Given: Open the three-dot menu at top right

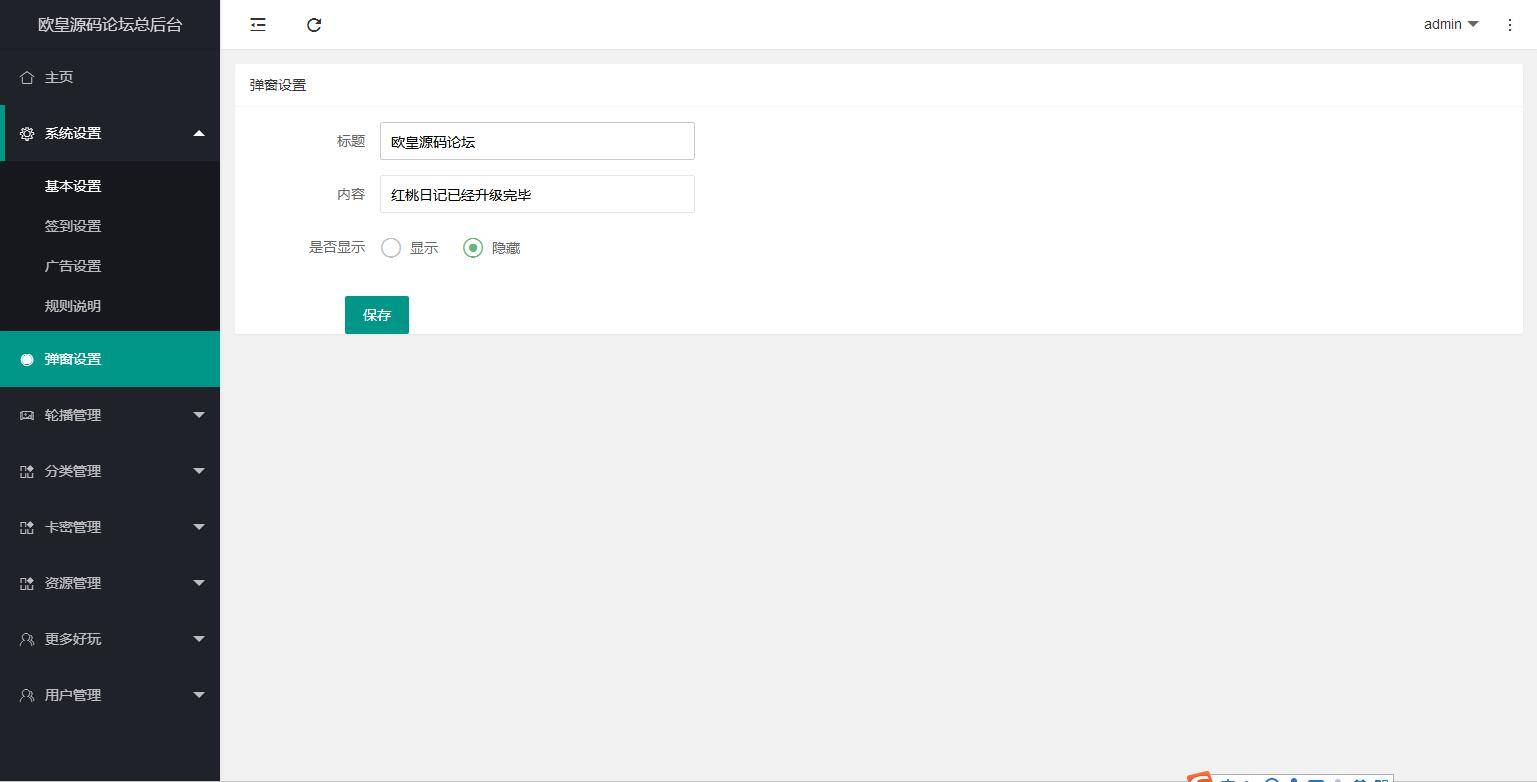Looking at the screenshot, I should (1510, 25).
